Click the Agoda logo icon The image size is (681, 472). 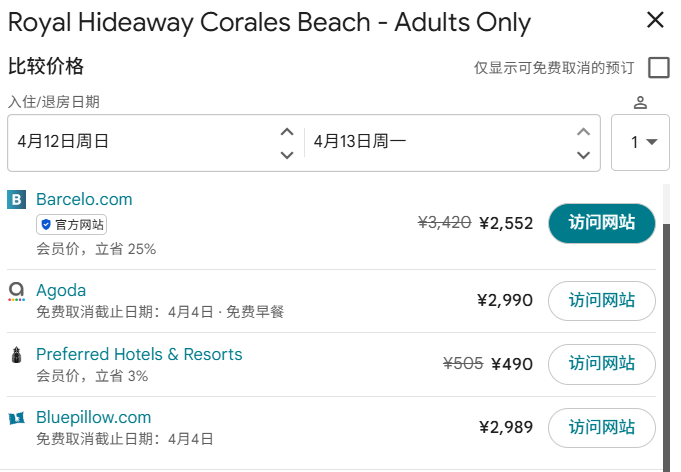click(x=16, y=291)
